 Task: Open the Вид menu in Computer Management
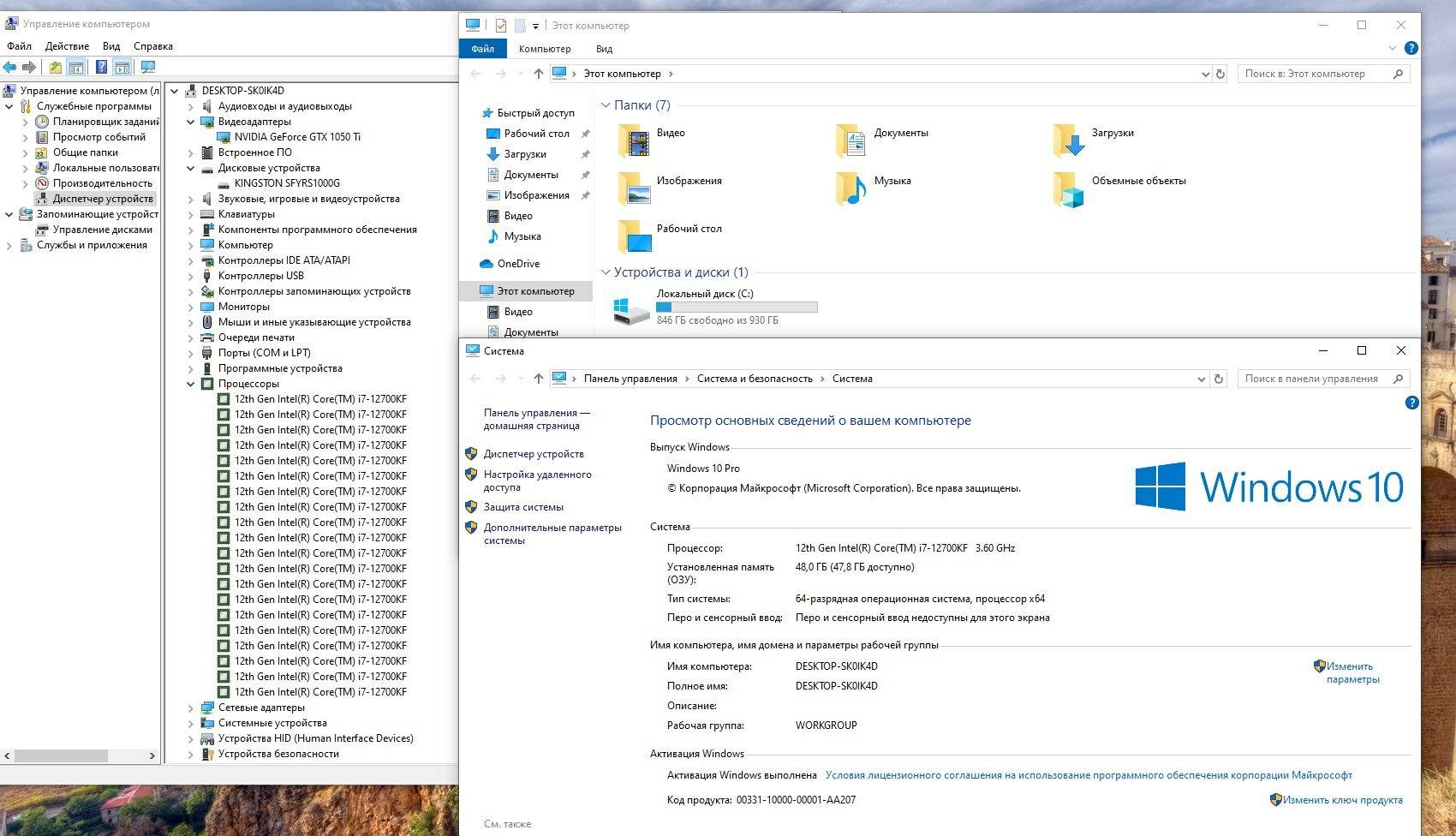click(111, 46)
